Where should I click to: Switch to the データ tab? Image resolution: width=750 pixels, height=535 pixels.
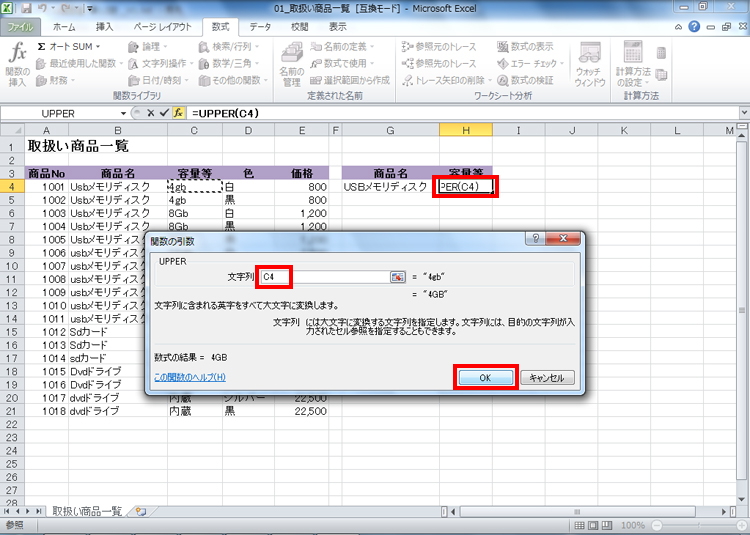point(260,27)
